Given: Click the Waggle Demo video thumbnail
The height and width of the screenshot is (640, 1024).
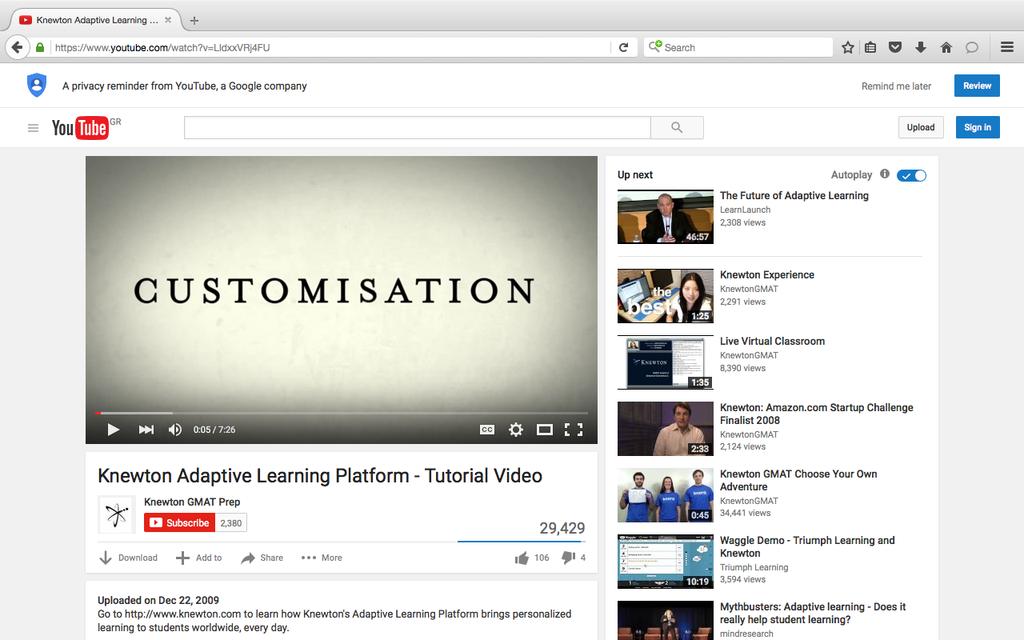Looking at the screenshot, I should pos(665,562).
